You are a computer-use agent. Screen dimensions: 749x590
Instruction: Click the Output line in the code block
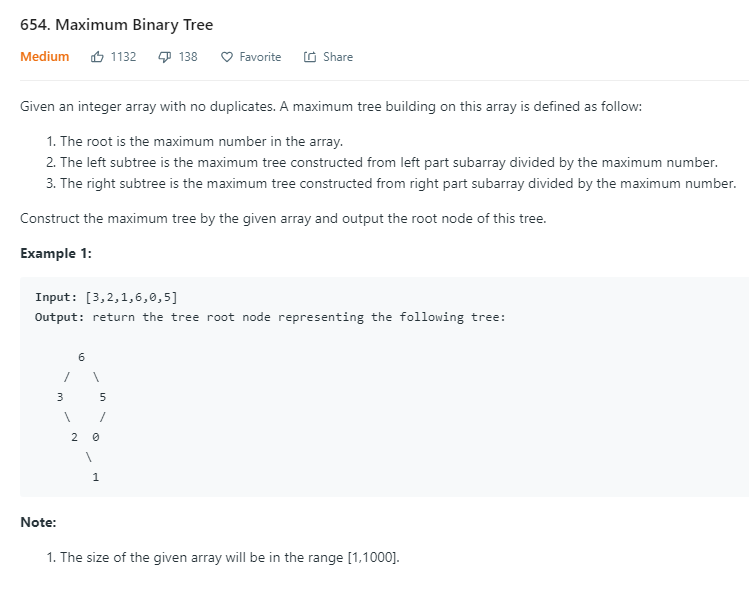coord(270,317)
